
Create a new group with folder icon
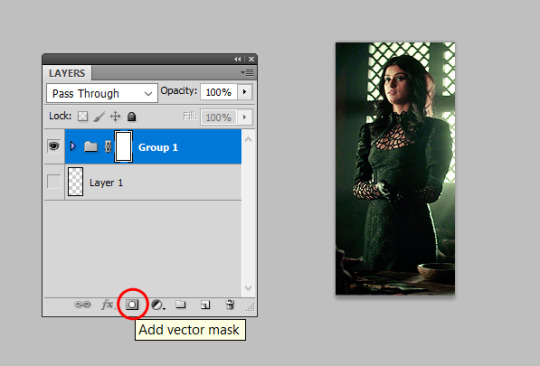click(181, 304)
